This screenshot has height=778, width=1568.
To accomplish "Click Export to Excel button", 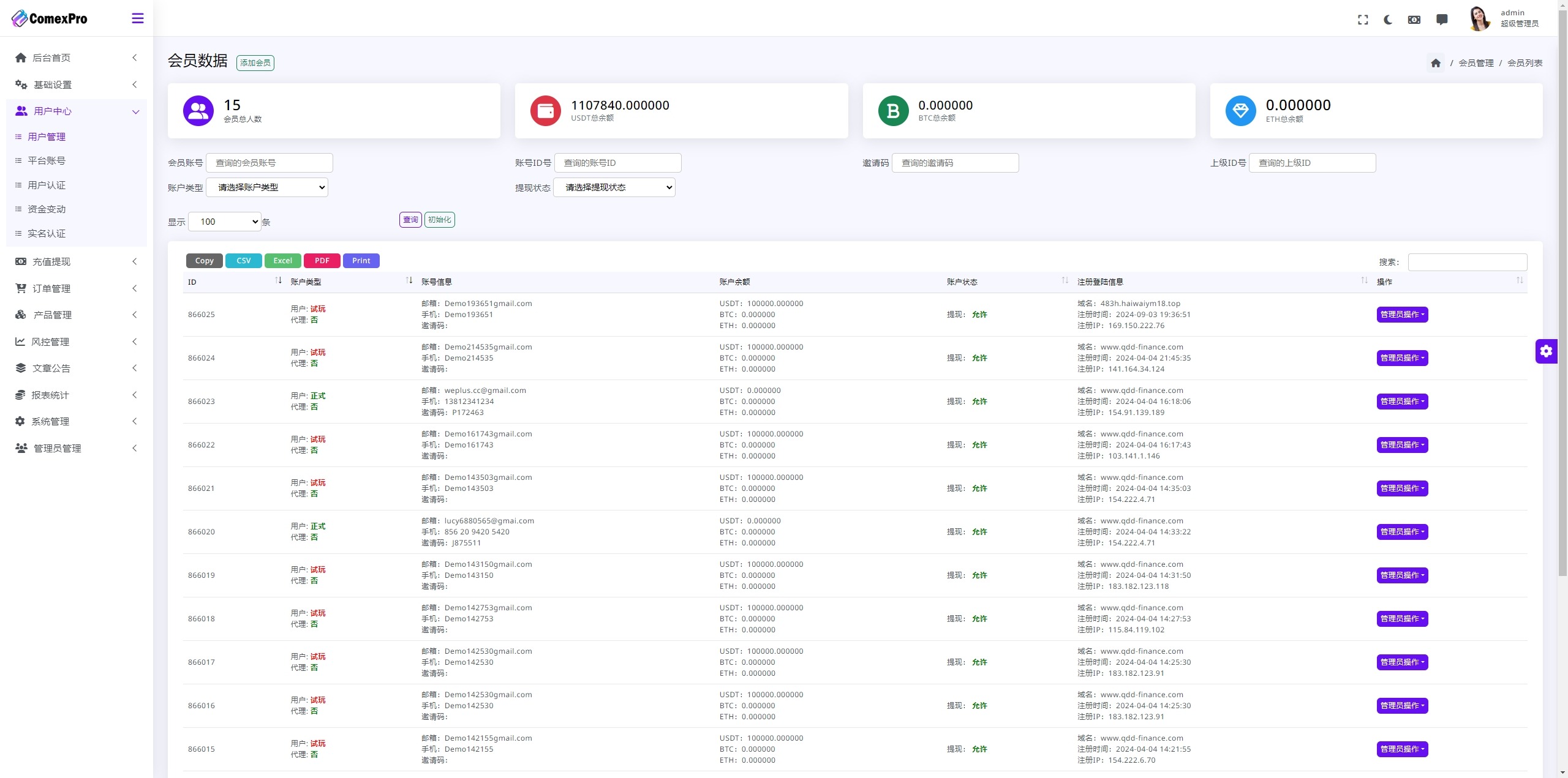I will point(281,260).
